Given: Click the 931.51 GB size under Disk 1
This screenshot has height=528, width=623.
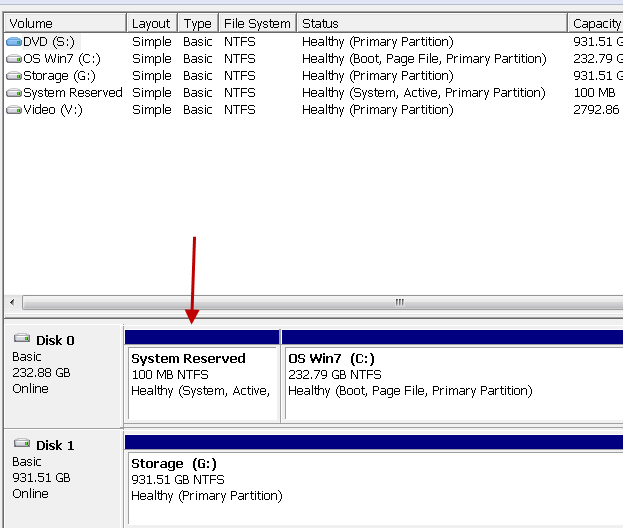Looking at the screenshot, I should 41,478.
